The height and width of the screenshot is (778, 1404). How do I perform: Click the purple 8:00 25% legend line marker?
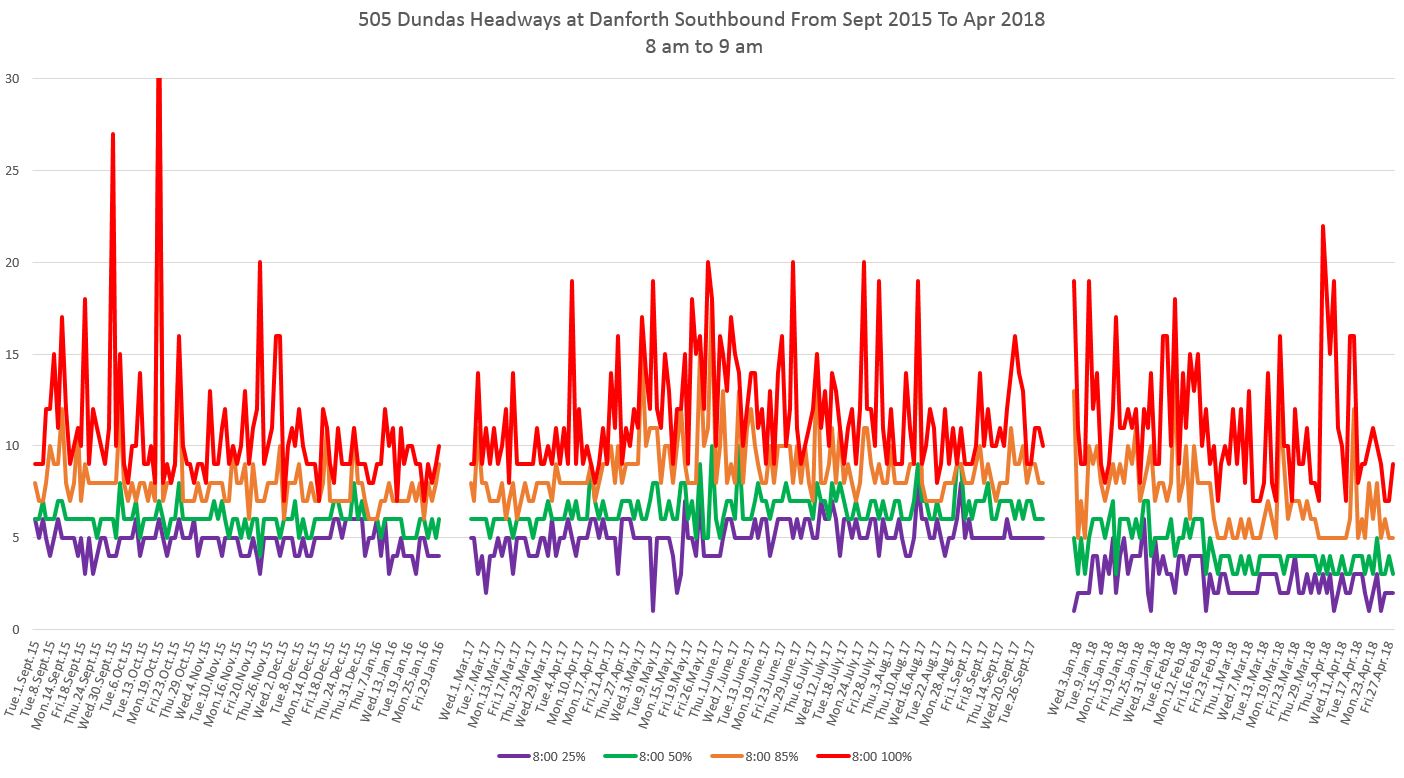coord(513,756)
